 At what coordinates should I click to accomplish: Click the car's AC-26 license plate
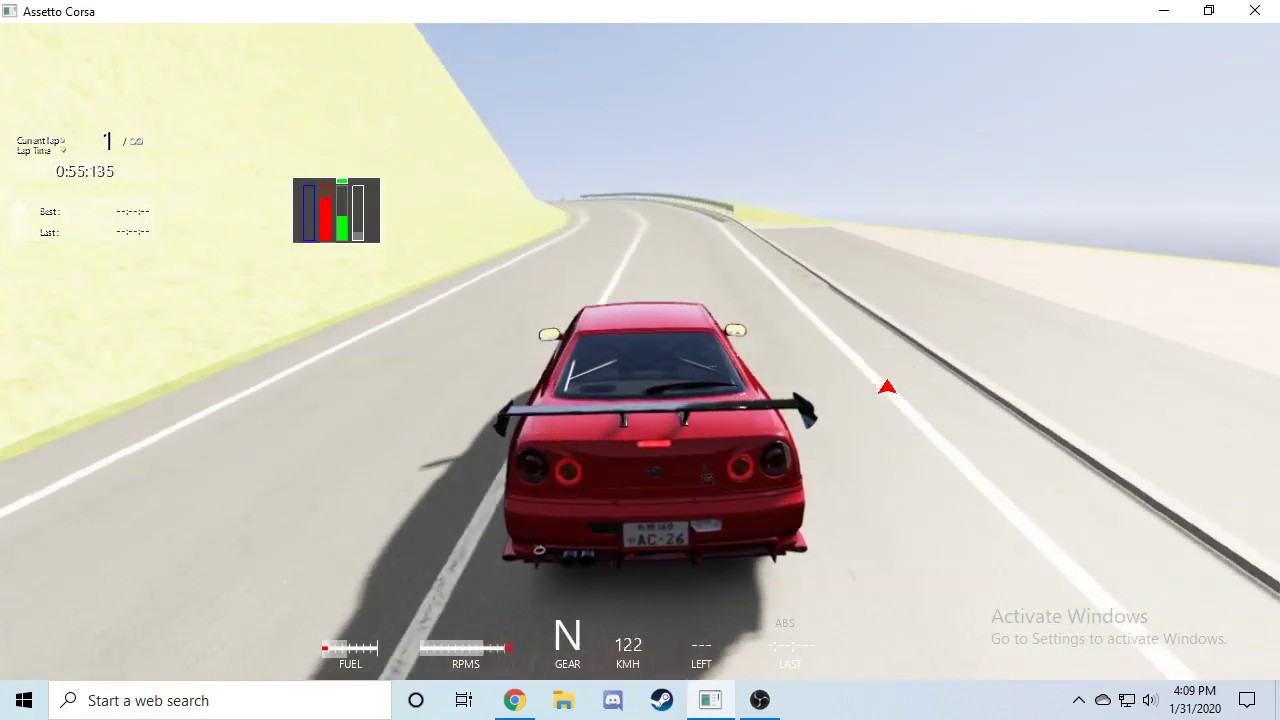(655, 536)
